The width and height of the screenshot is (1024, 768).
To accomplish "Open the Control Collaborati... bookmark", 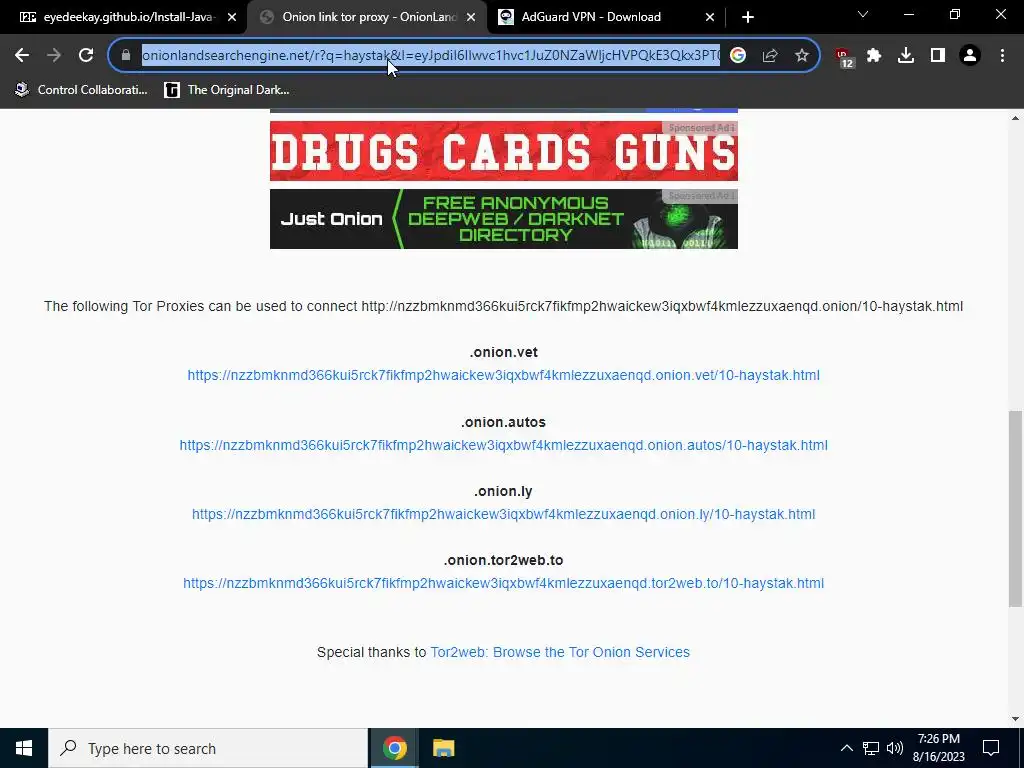I will click(x=81, y=90).
